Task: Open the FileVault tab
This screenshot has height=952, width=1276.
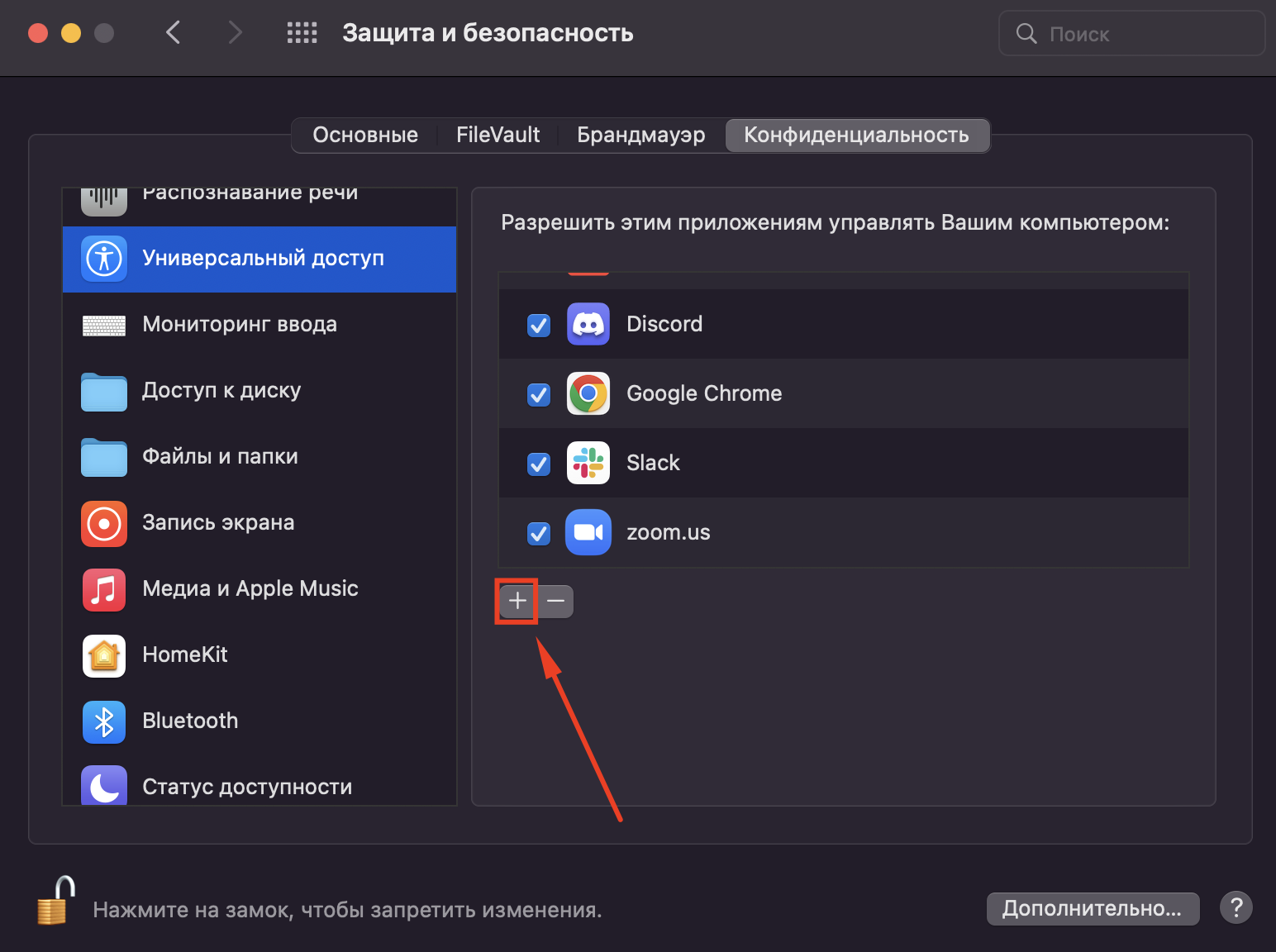Action: pyautogui.click(x=498, y=135)
